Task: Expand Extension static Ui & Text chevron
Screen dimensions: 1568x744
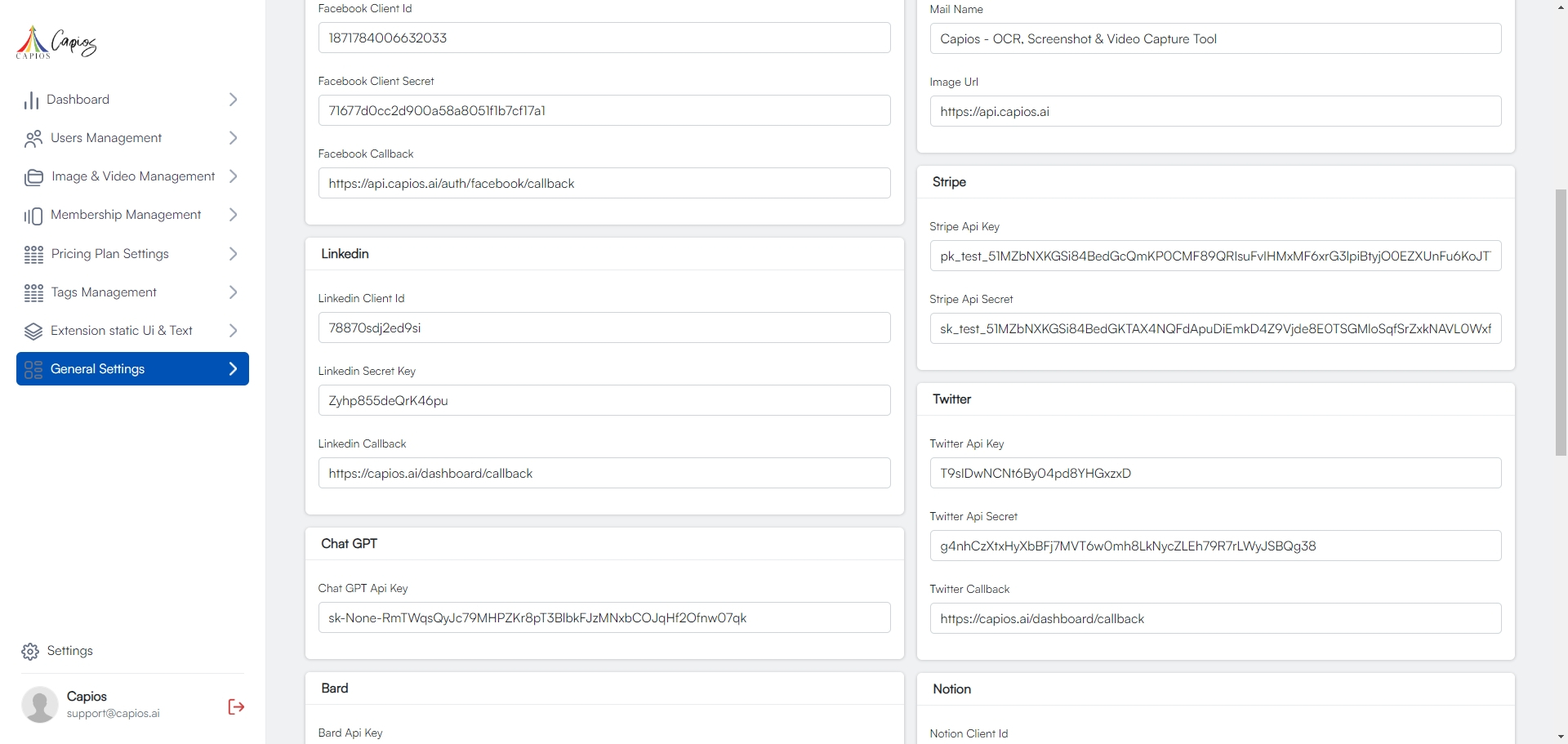Action: [x=233, y=331]
